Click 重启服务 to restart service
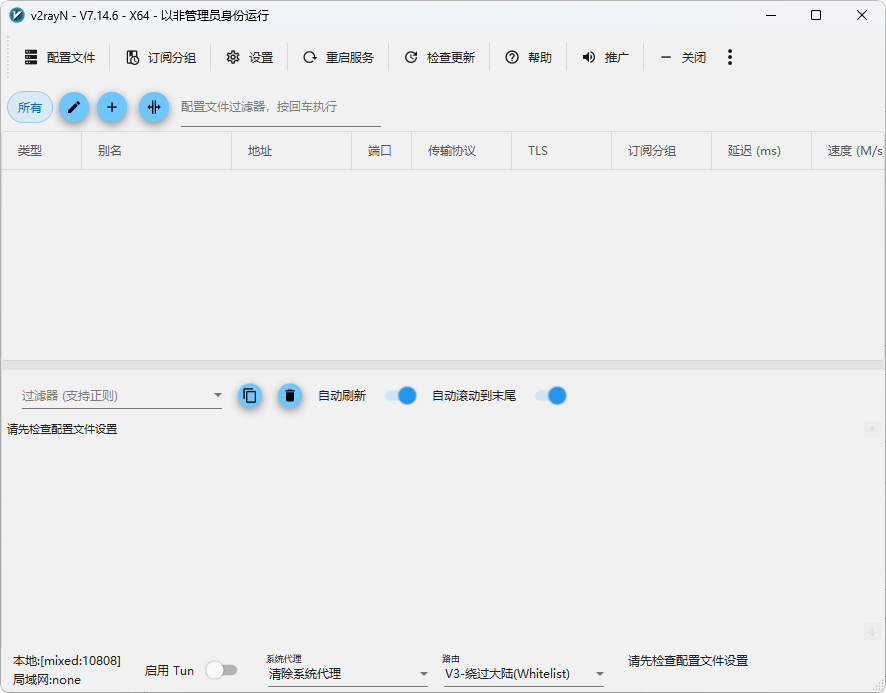 click(x=338, y=57)
